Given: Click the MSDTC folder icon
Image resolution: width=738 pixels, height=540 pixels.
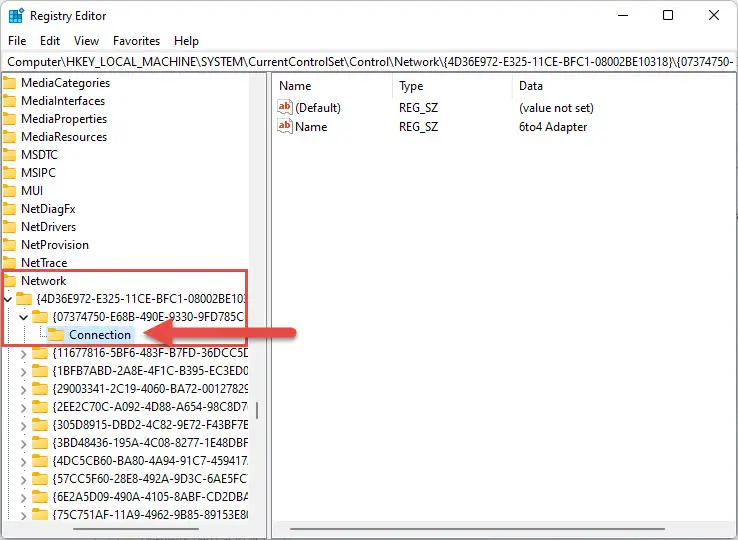Looking at the screenshot, I should tap(9, 155).
